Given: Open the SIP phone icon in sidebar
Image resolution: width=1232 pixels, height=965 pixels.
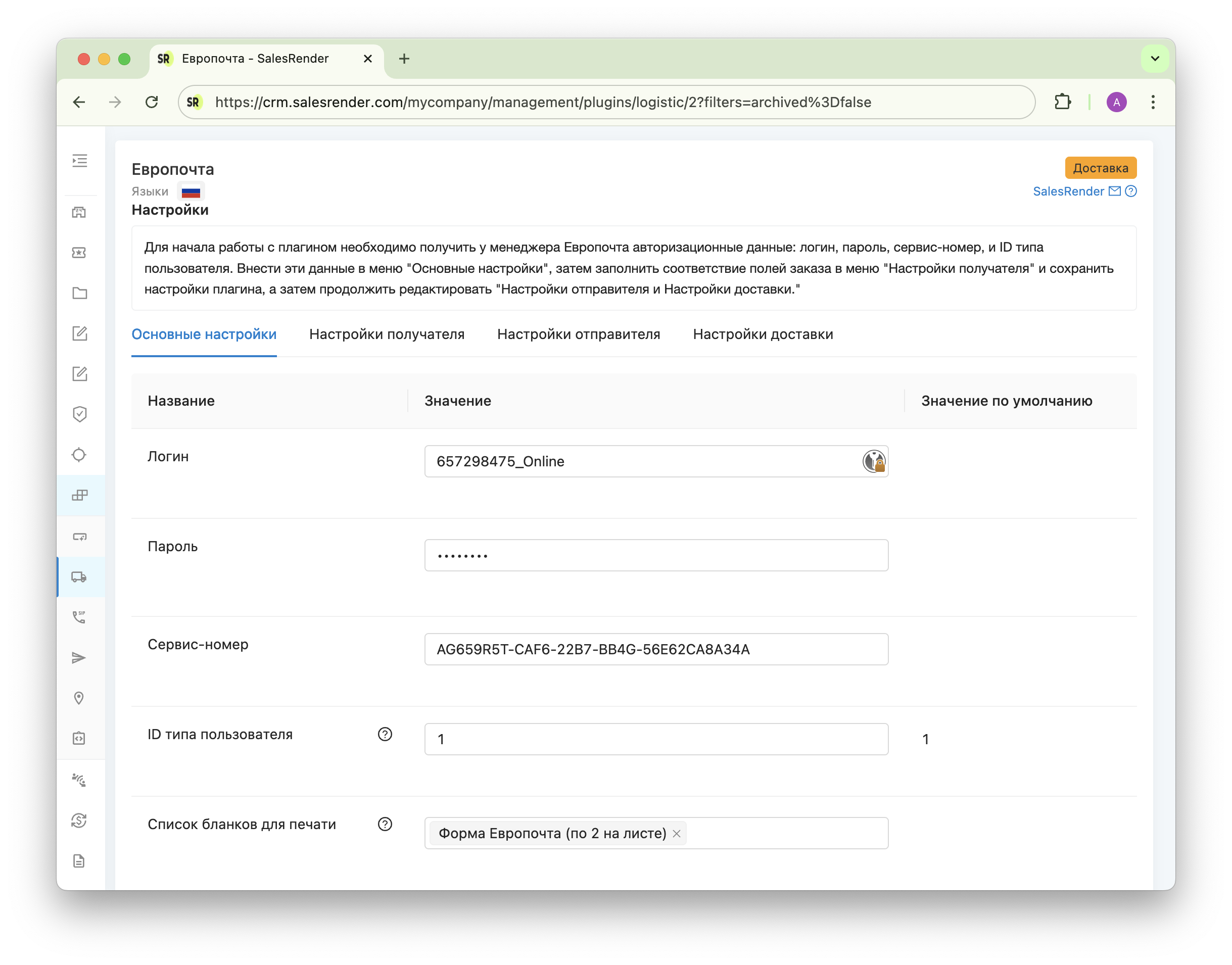Looking at the screenshot, I should pyautogui.click(x=79, y=617).
